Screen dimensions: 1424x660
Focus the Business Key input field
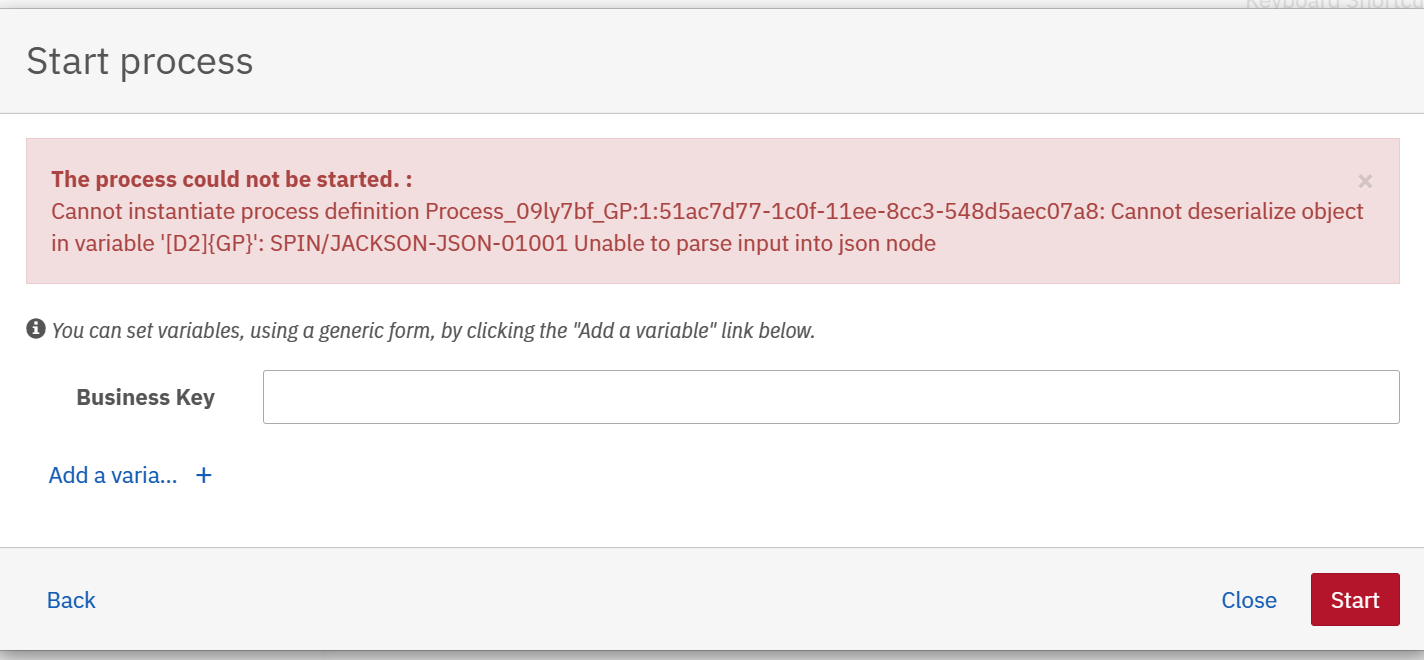click(x=831, y=397)
